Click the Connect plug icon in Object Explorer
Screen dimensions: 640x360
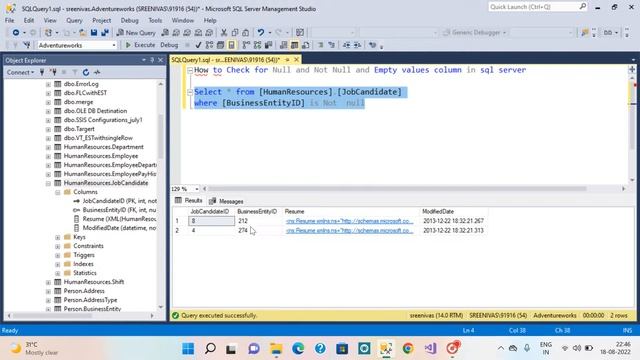(x=42, y=72)
